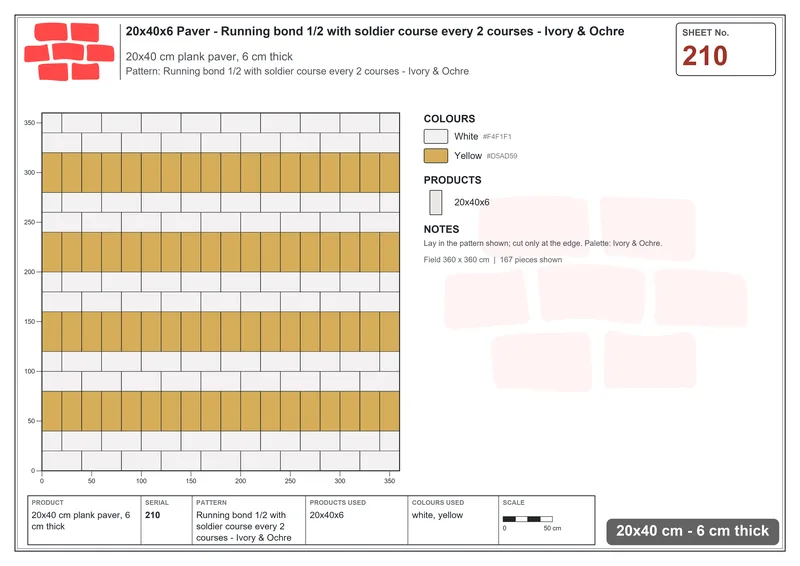Click the 'SCALE' table header

(513, 503)
